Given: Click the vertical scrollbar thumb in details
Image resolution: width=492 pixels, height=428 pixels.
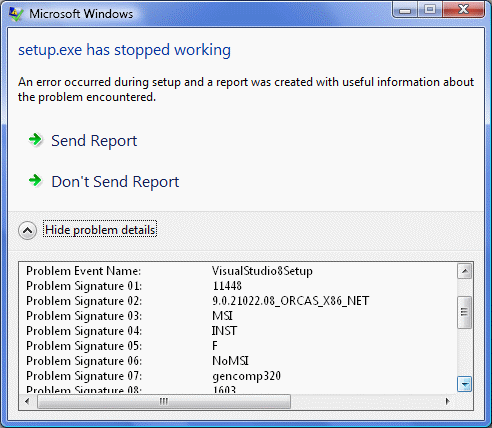Looking at the screenshot, I should 465,312.
